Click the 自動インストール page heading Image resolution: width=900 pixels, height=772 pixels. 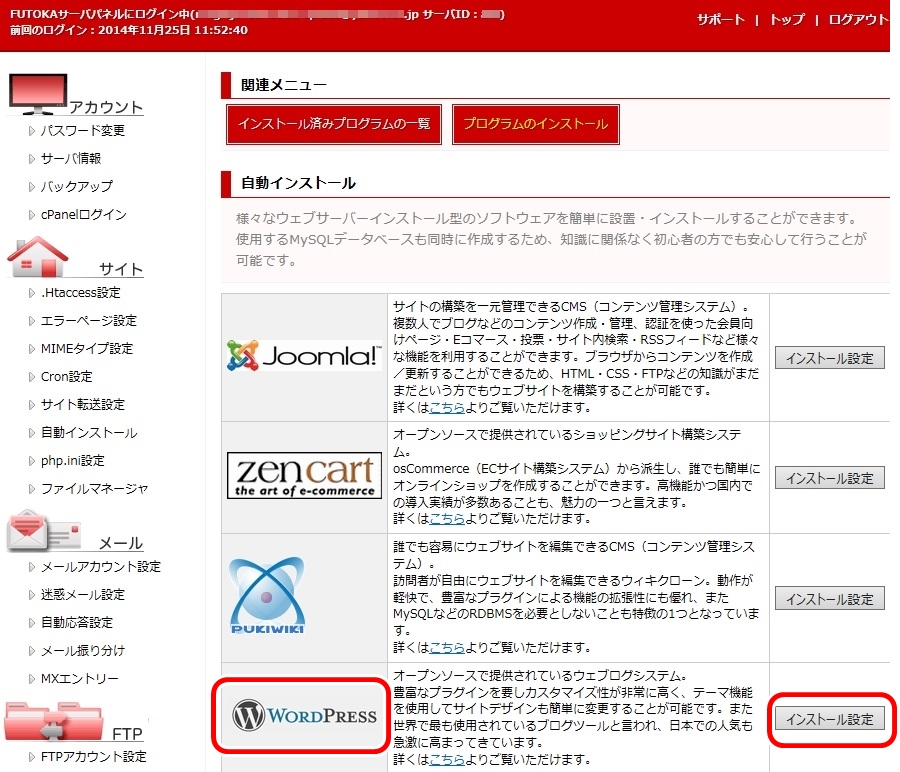[x=298, y=183]
